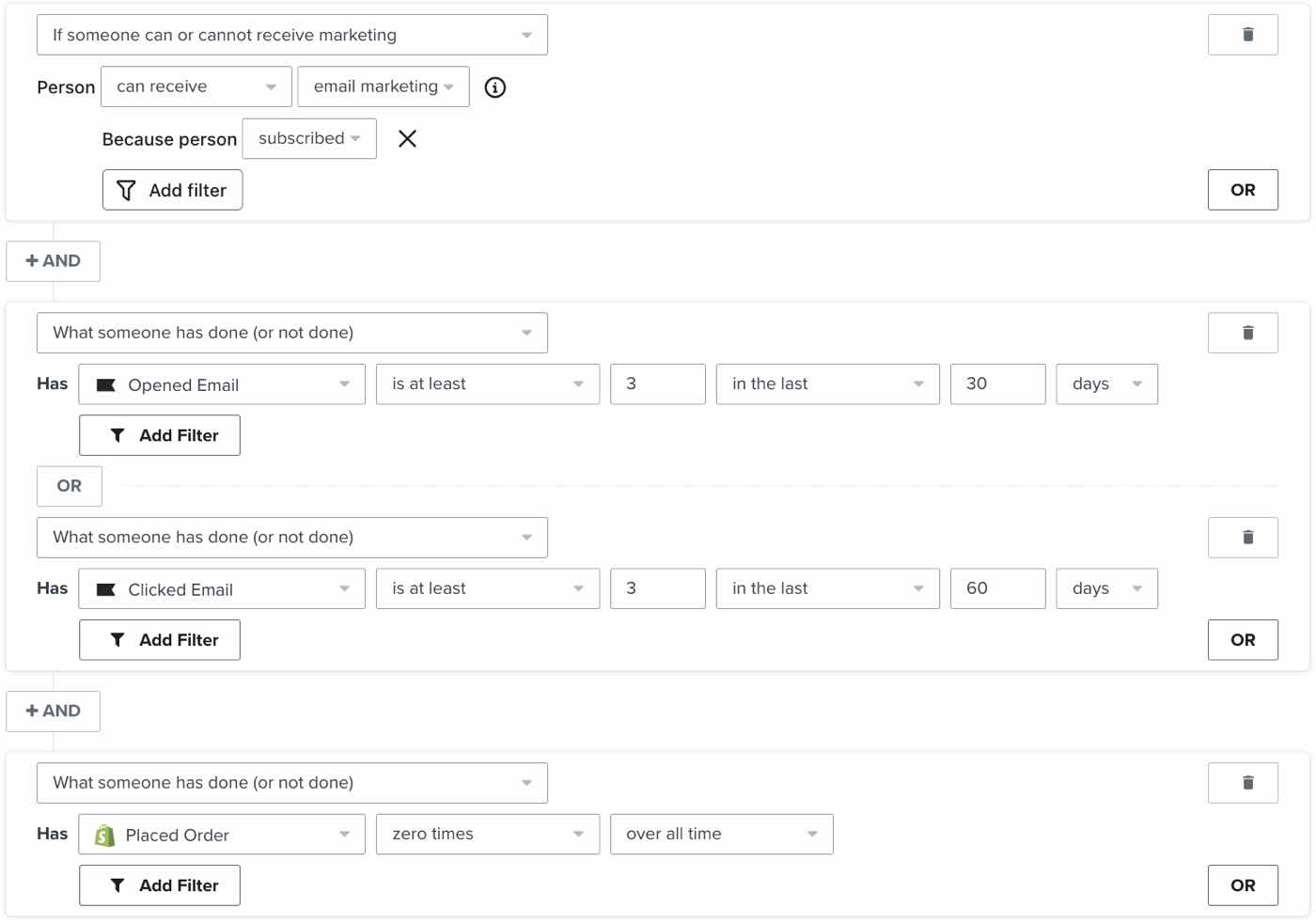Open the 'days' unit dropdown in Clicked Email row
Screen dimensions: 1316x923
tap(1107, 588)
